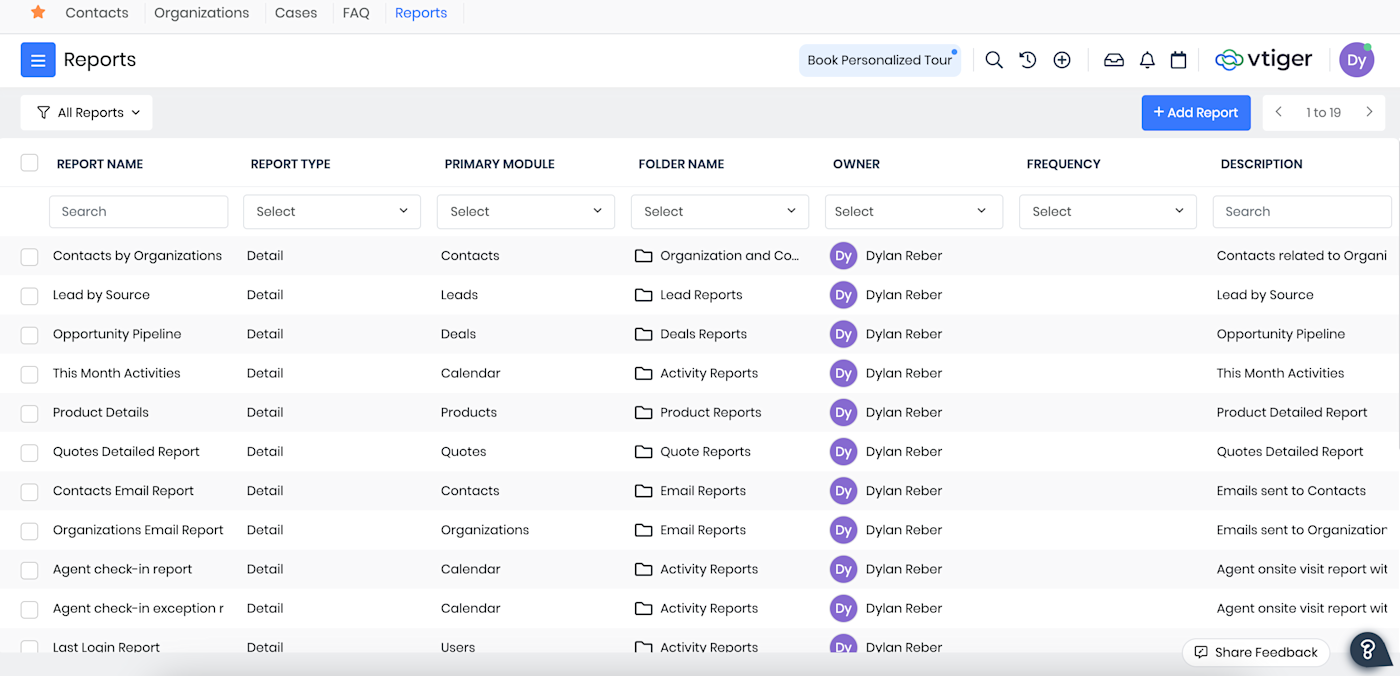Open the hamburger menu beside Reports

[38, 60]
